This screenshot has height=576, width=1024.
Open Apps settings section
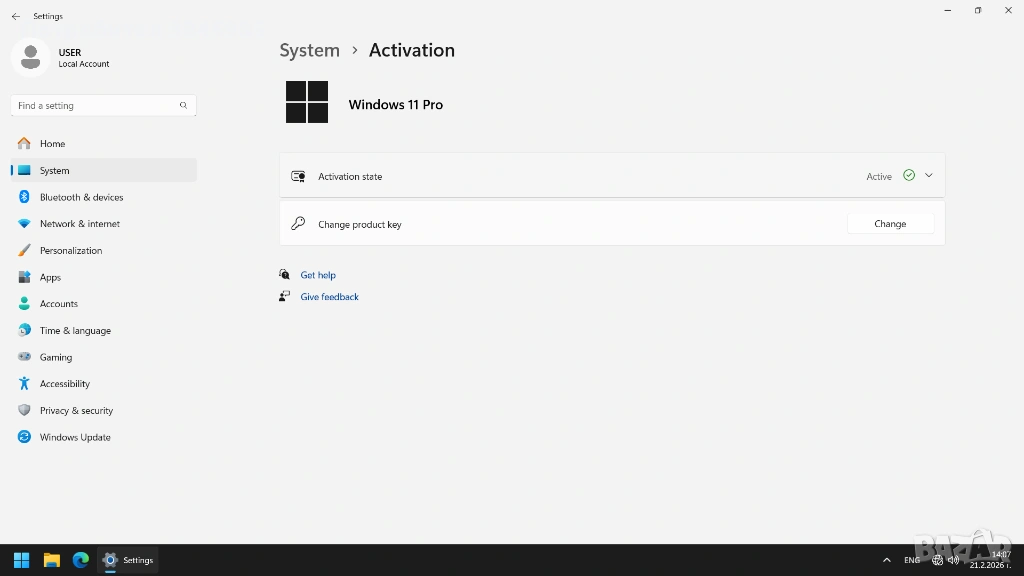pos(50,277)
